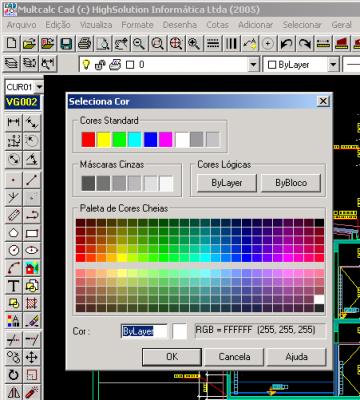The height and width of the screenshot is (400, 360).
Task: Click the Undo arrow icon
Action: [x=287, y=44]
